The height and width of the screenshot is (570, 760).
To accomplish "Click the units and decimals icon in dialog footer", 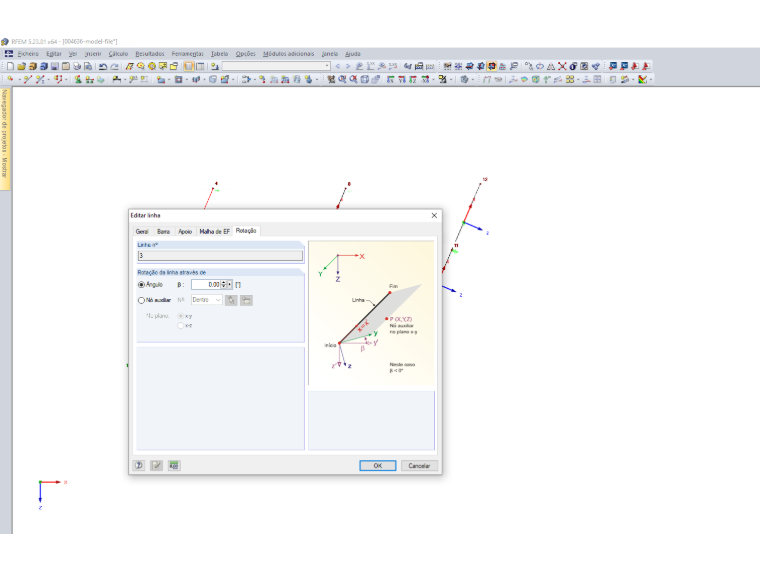I will (174, 466).
